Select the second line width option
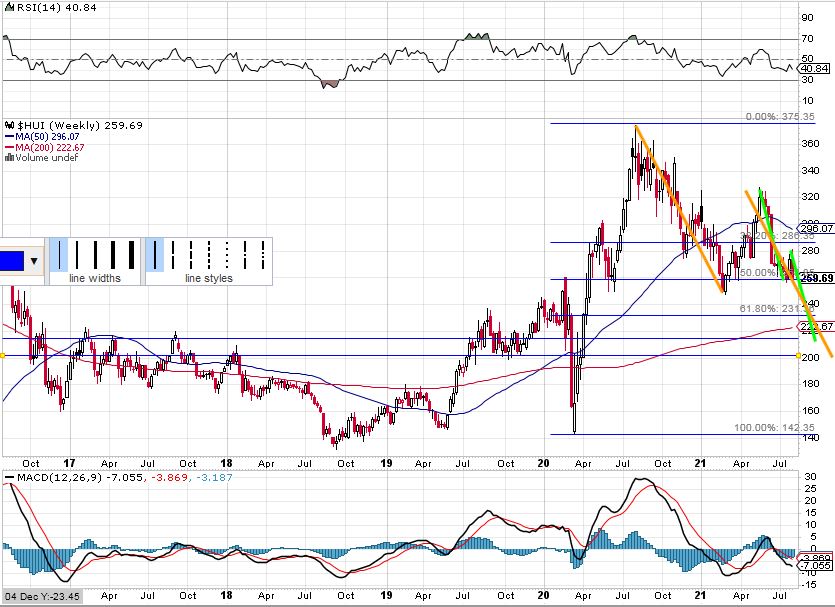This screenshot has width=835, height=607. pyautogui.click(x=79, y=254)
